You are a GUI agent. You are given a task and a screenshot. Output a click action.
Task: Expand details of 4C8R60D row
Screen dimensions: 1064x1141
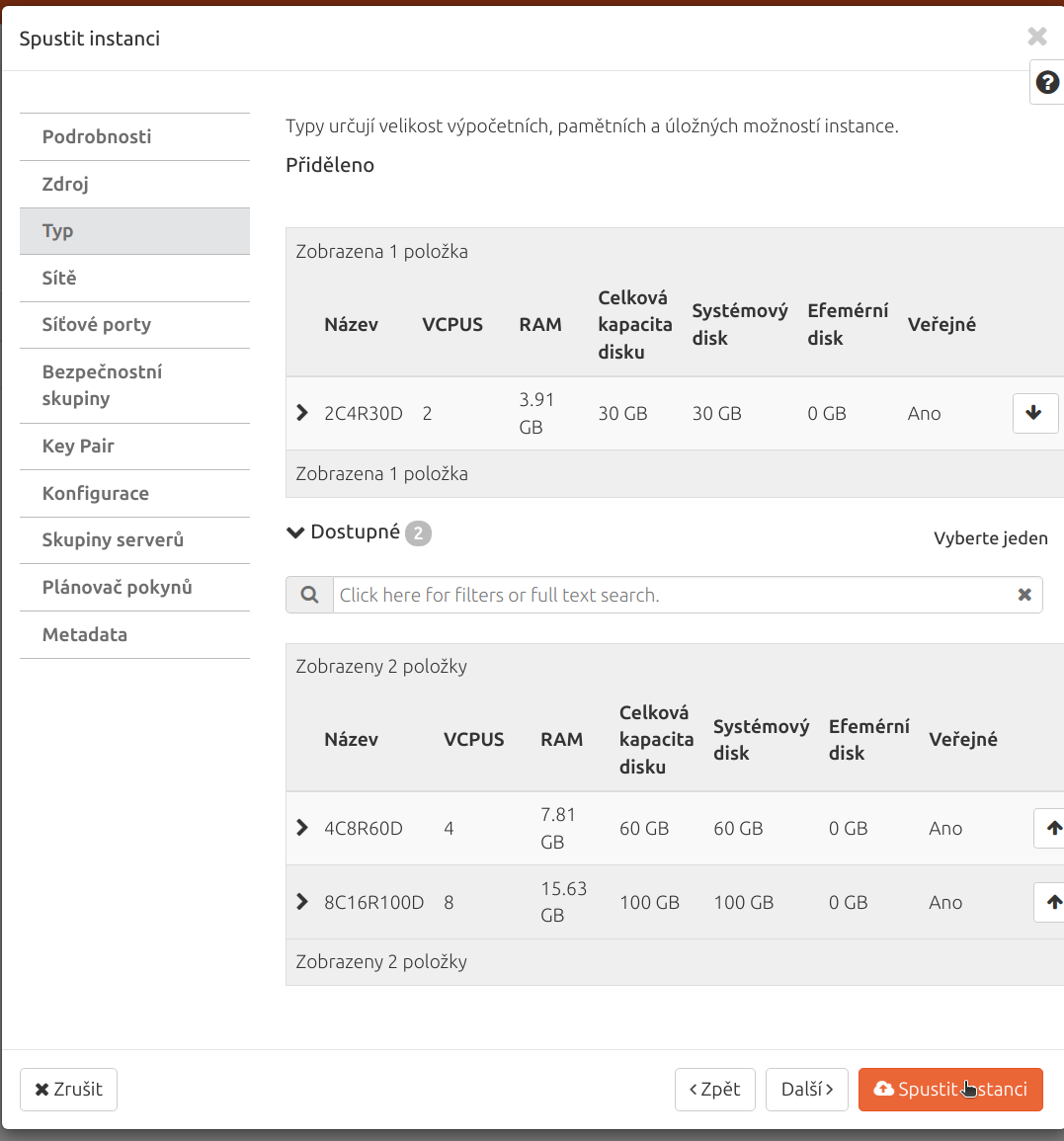click(x=302, y=828)
